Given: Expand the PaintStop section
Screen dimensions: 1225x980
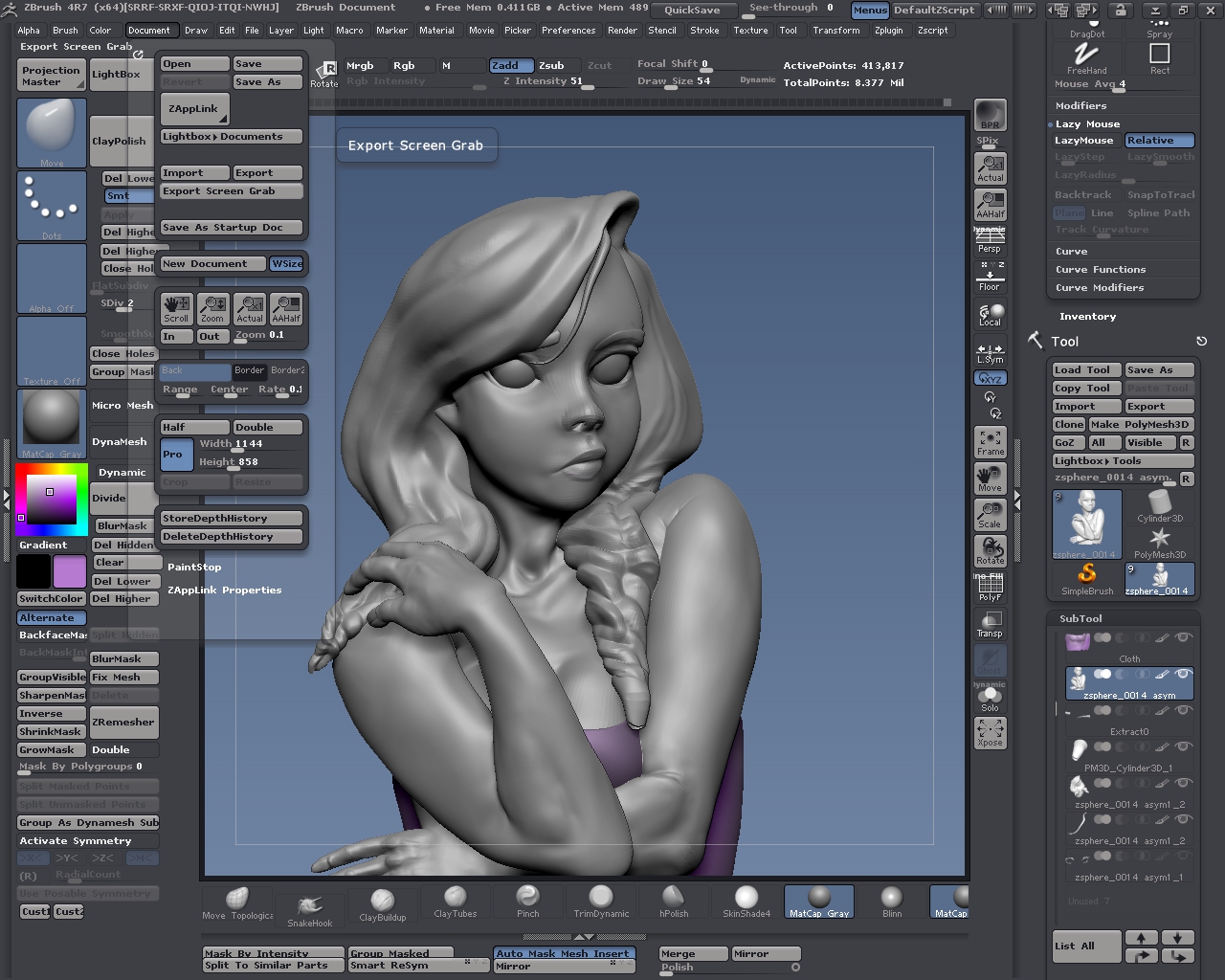Looking at the screenshot, I should tap(194, 568).
